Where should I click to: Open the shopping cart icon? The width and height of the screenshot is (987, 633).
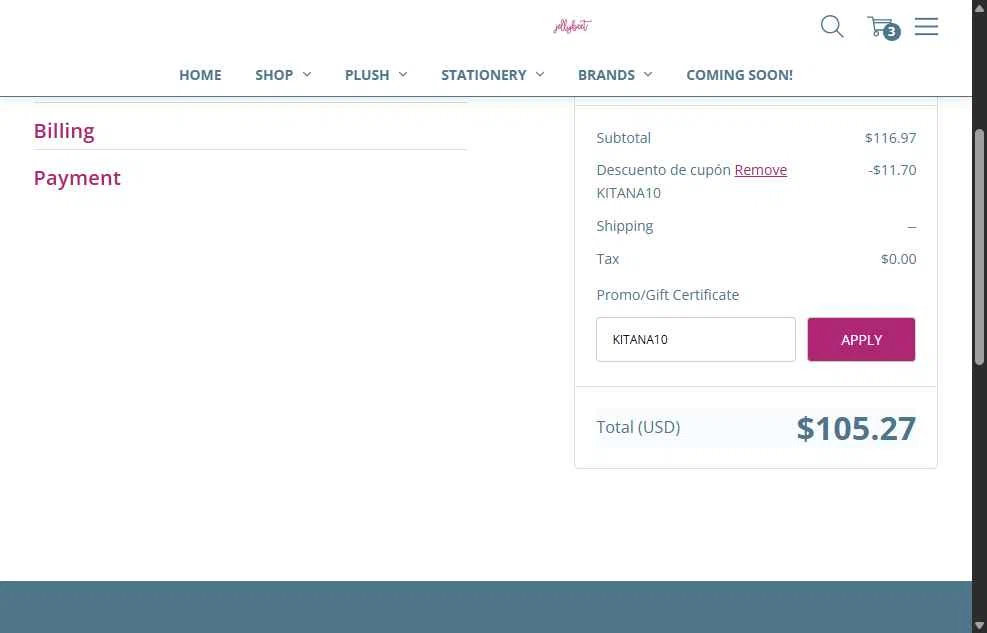coord(883,27)
